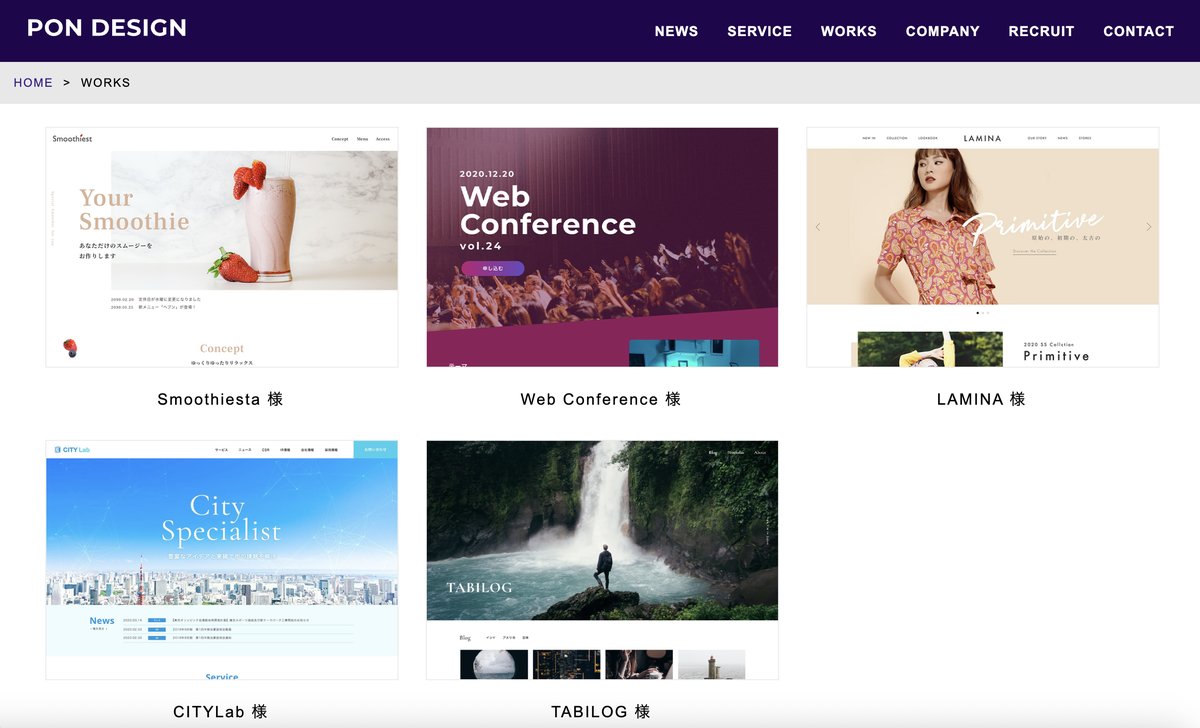Go to the SERVICE page
Image resolution: width=1200 pixels, height=728 pixels.
pyautogui.click(x=759, y=31)
